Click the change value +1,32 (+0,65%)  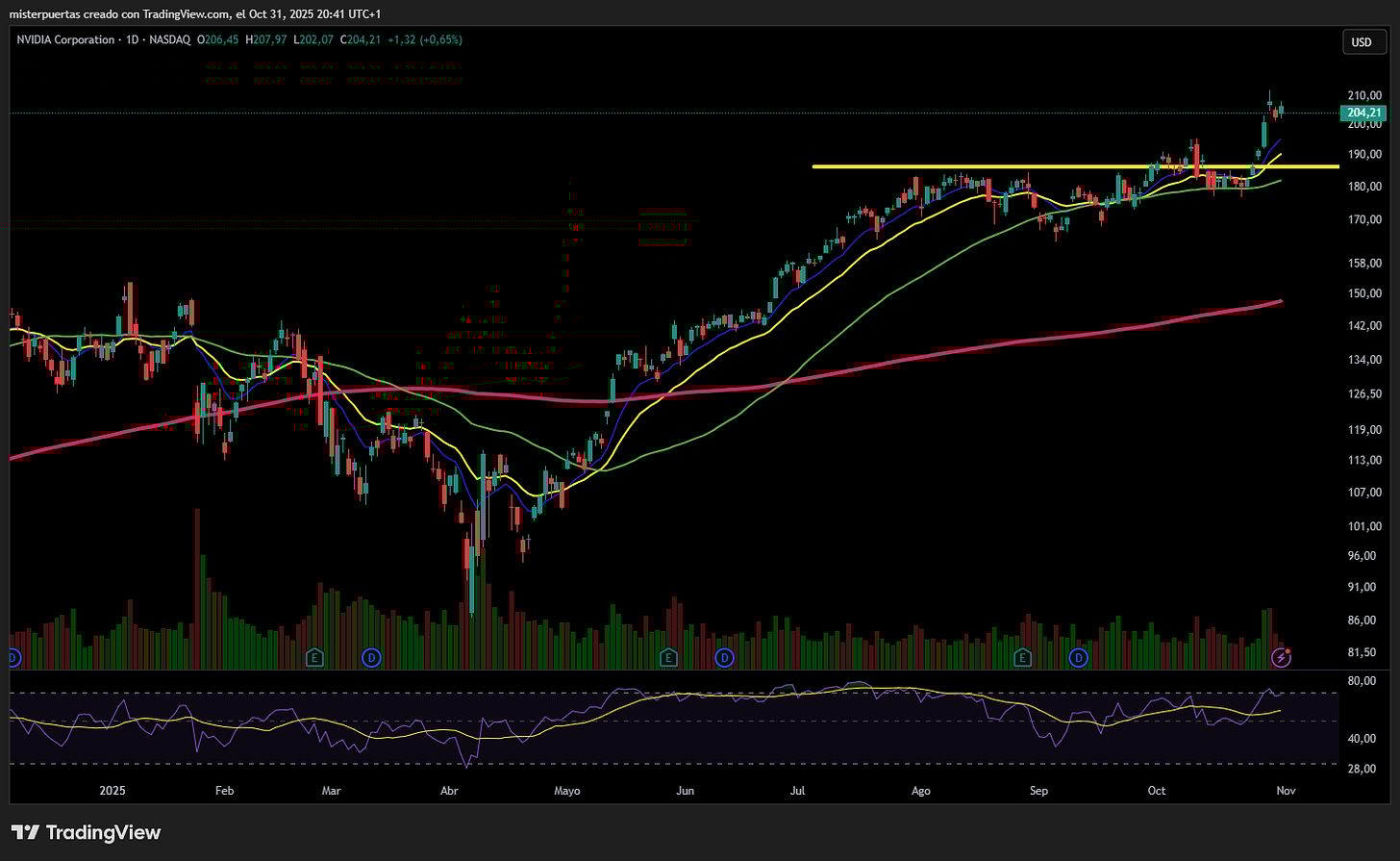pyautogui.click(x=424, y=40)
